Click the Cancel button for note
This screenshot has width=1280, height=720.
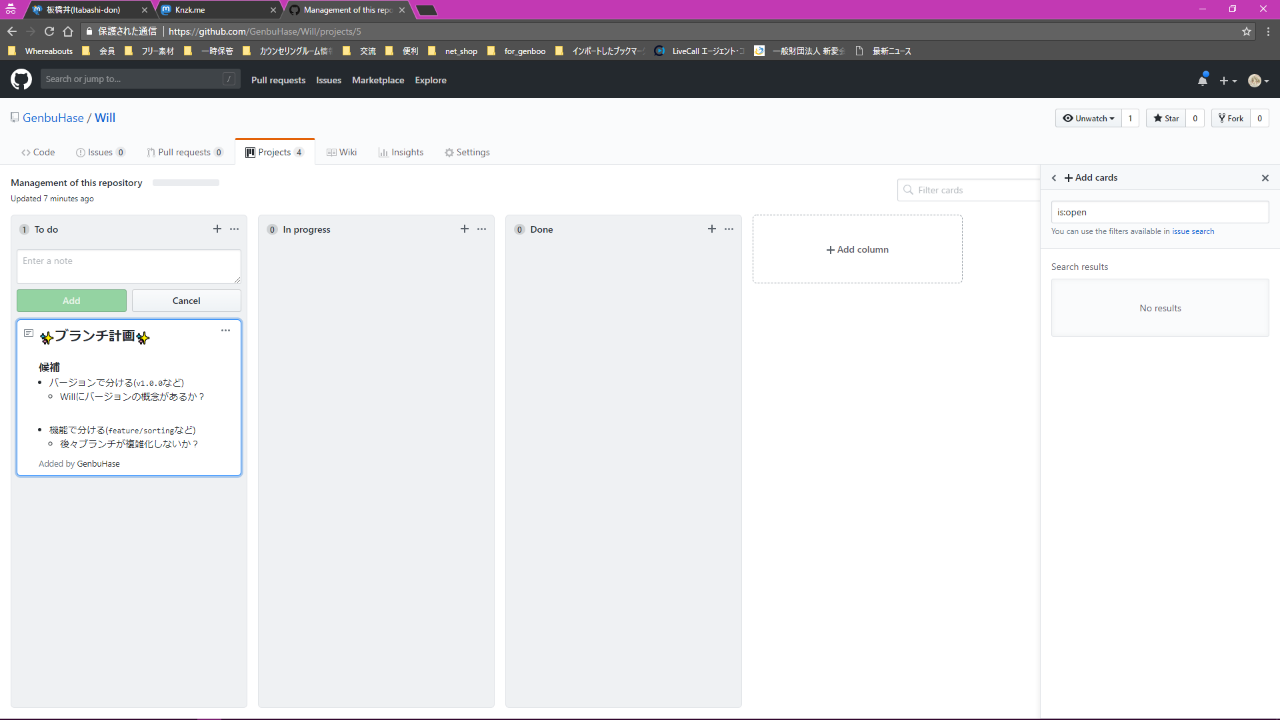click(x=186, y=301)
